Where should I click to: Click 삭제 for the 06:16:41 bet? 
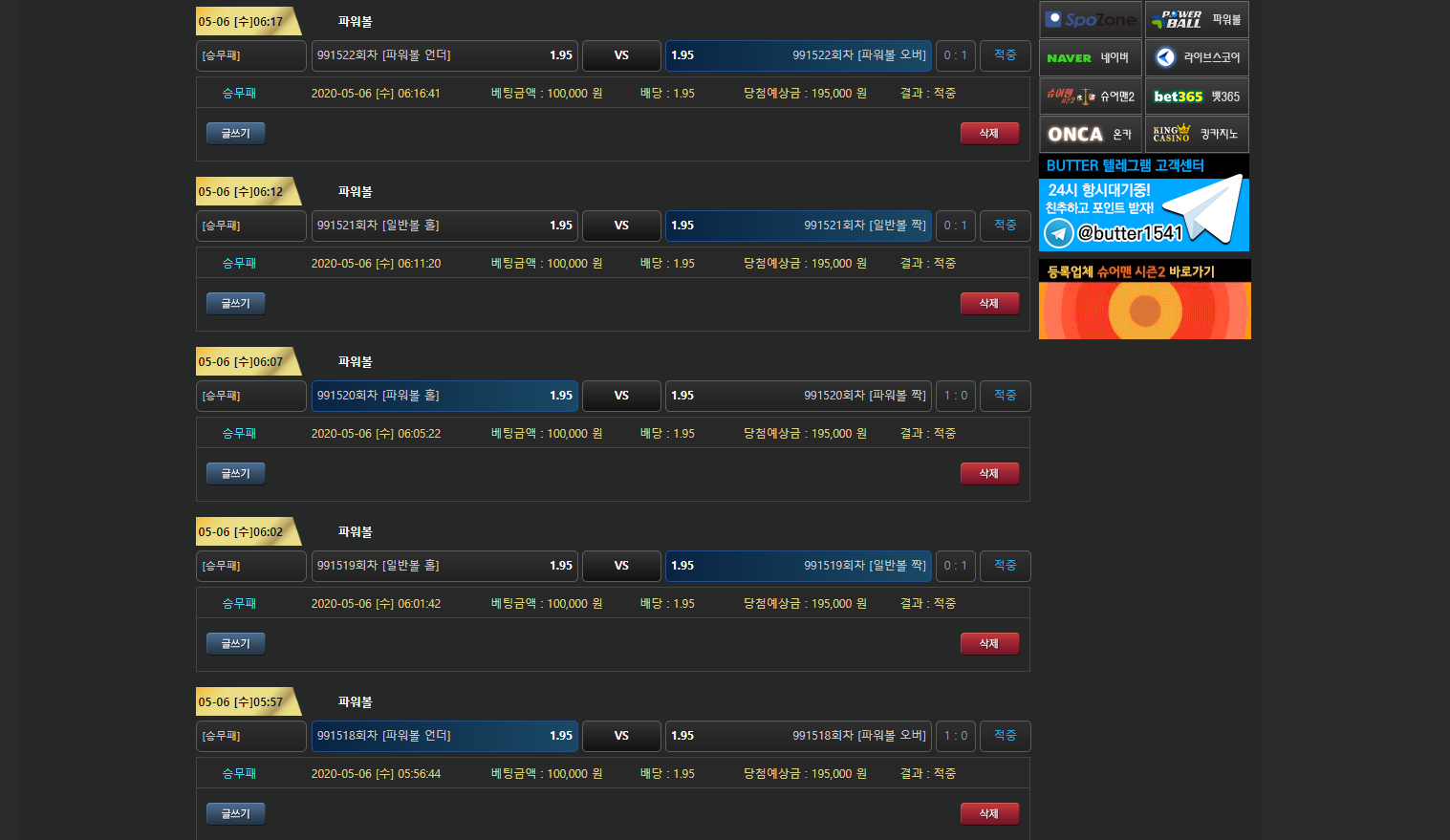[x=989, y=134]
